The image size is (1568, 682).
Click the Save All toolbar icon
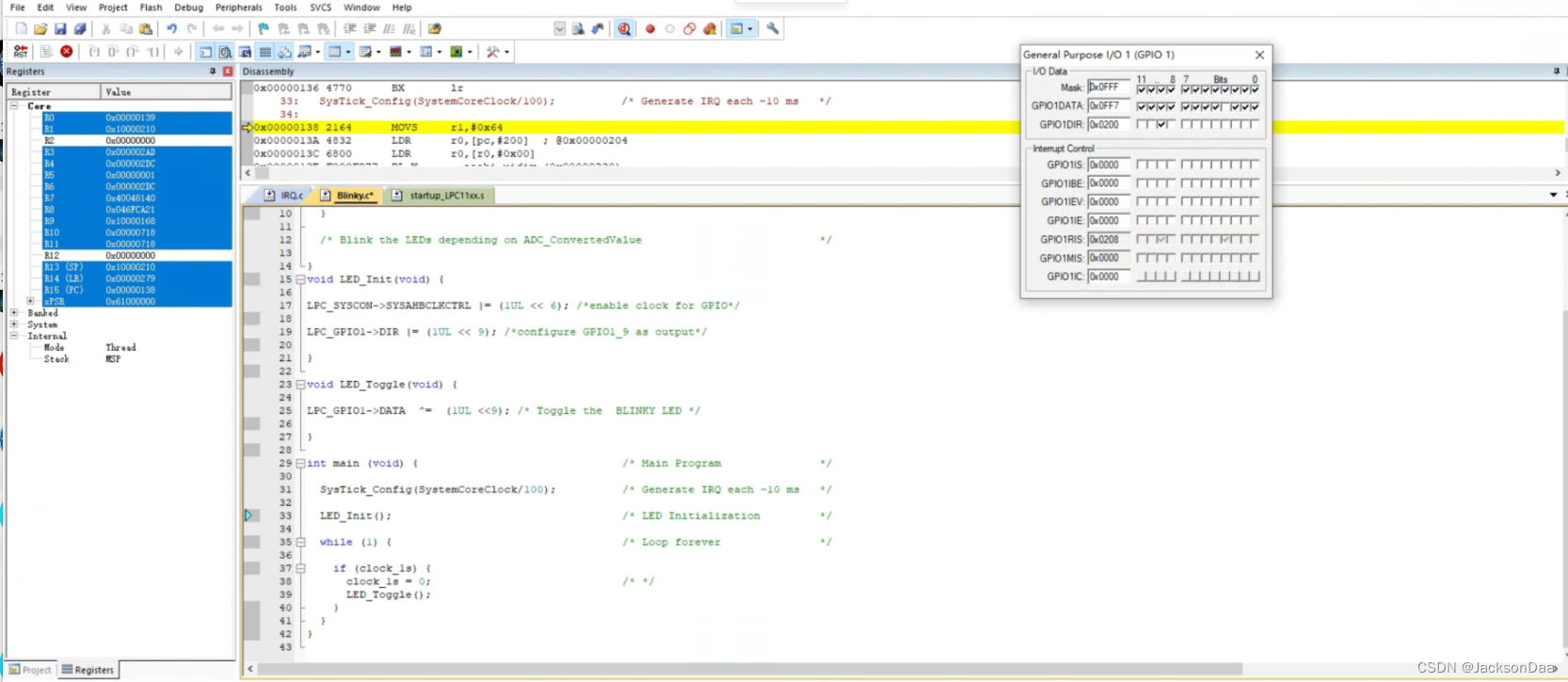(80, 29)
